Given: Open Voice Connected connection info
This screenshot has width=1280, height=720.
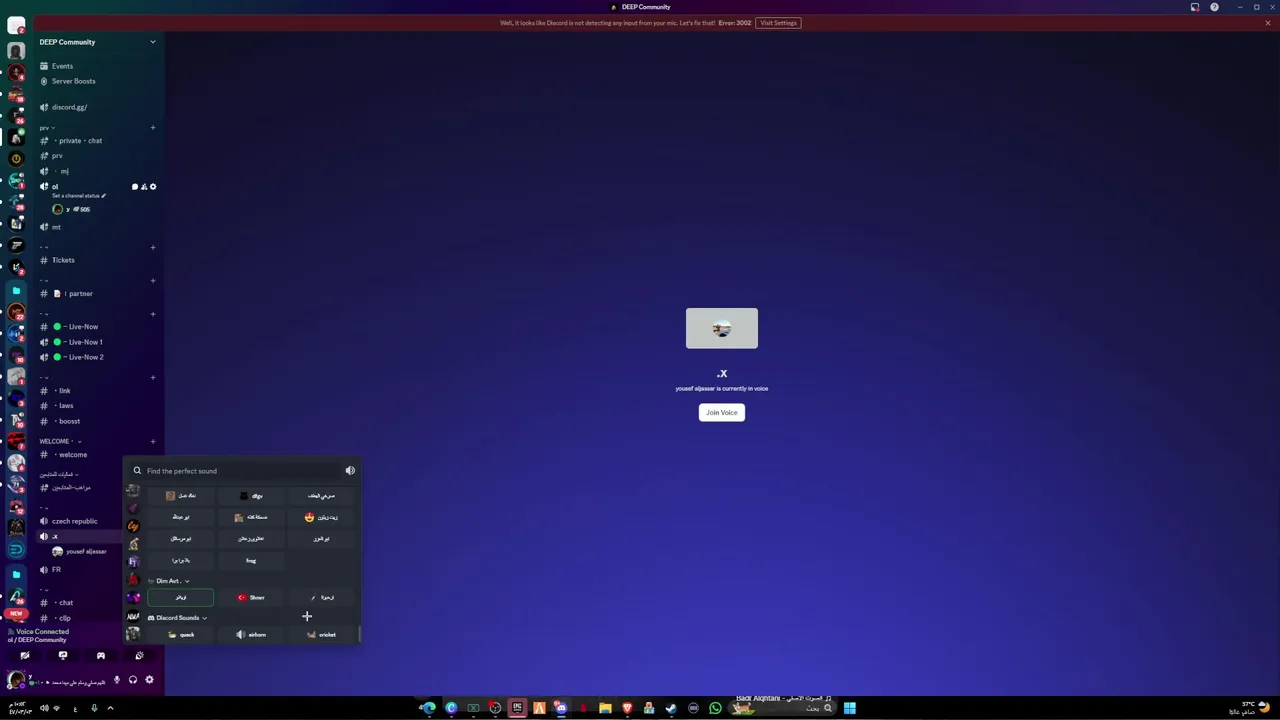Looking at the screenshot, I should click(x=40, y=632).
